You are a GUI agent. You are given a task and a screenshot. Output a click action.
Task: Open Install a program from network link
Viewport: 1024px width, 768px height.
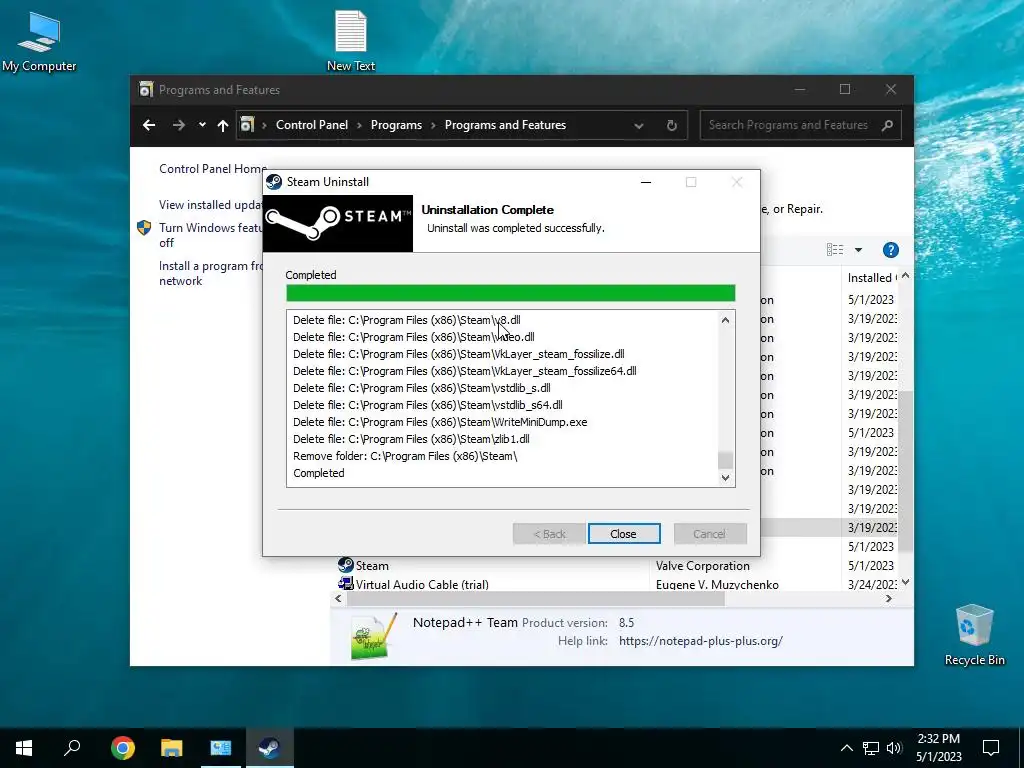click(x=210, y=273)
